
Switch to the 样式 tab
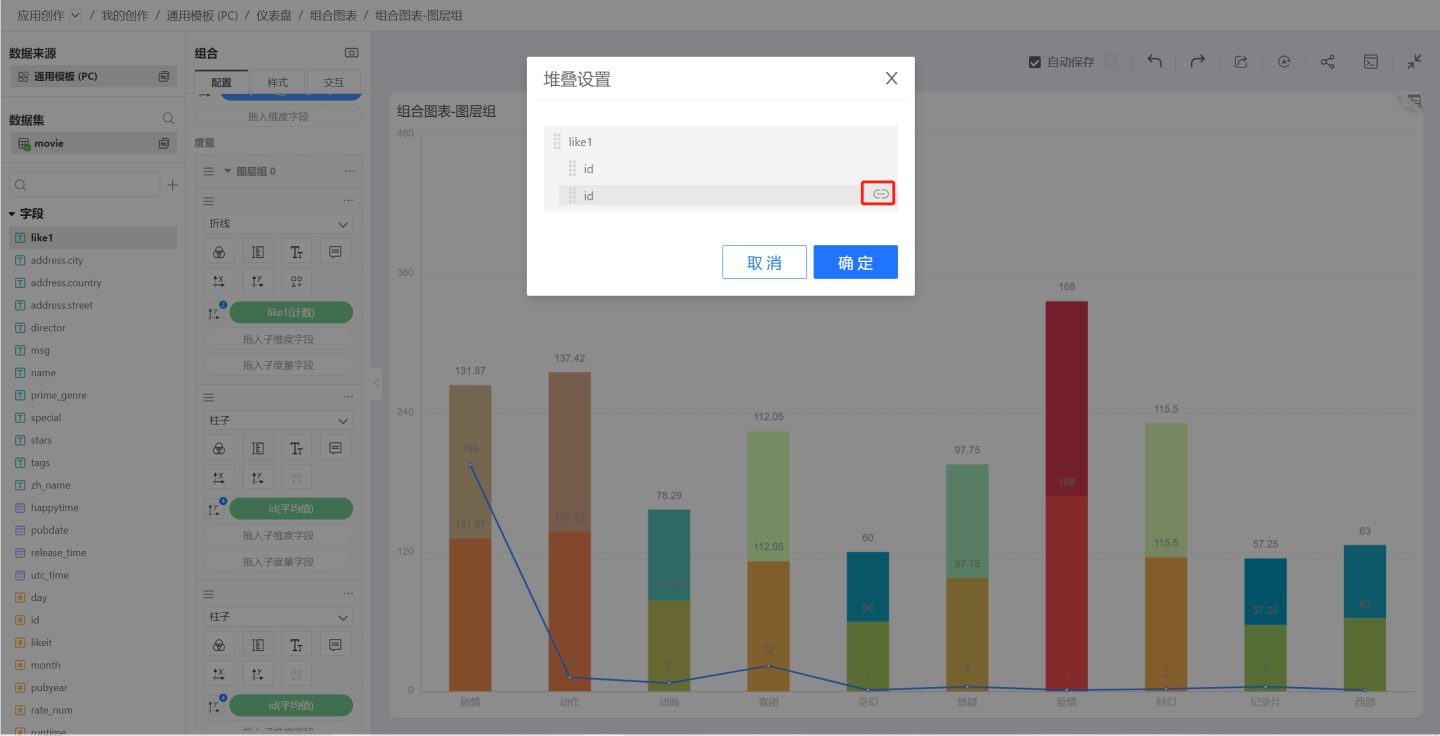click(277, 83)
